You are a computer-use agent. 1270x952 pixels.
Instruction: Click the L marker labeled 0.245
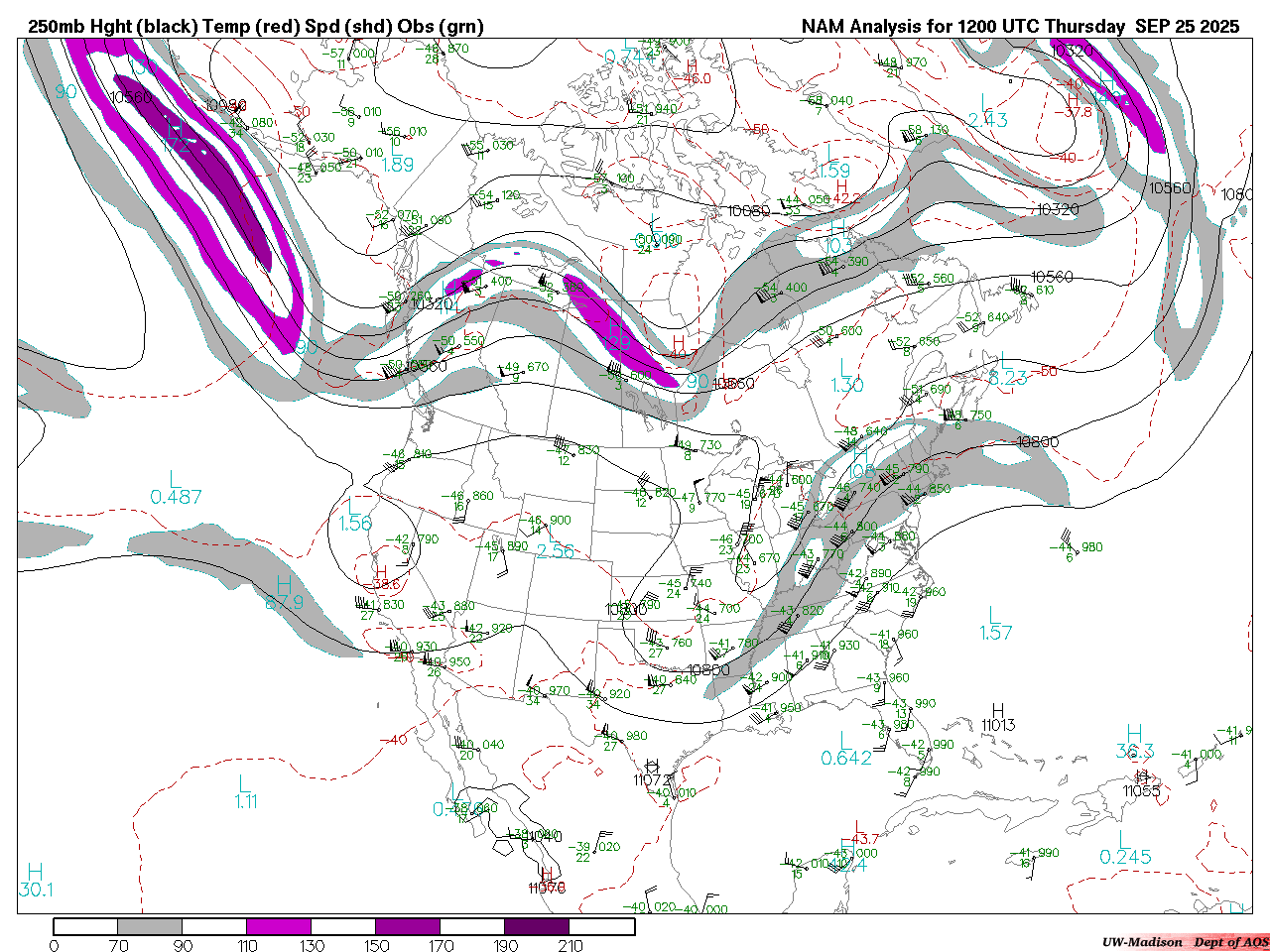coord(1124,840)
